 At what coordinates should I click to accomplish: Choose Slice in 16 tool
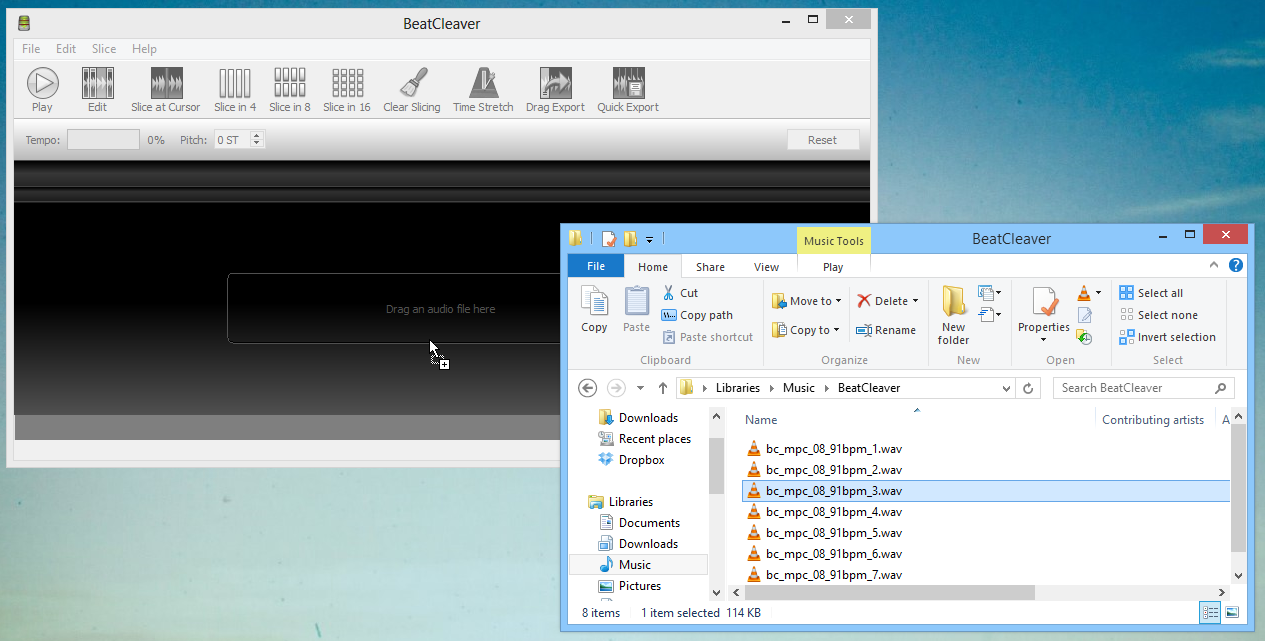(347, 84)
